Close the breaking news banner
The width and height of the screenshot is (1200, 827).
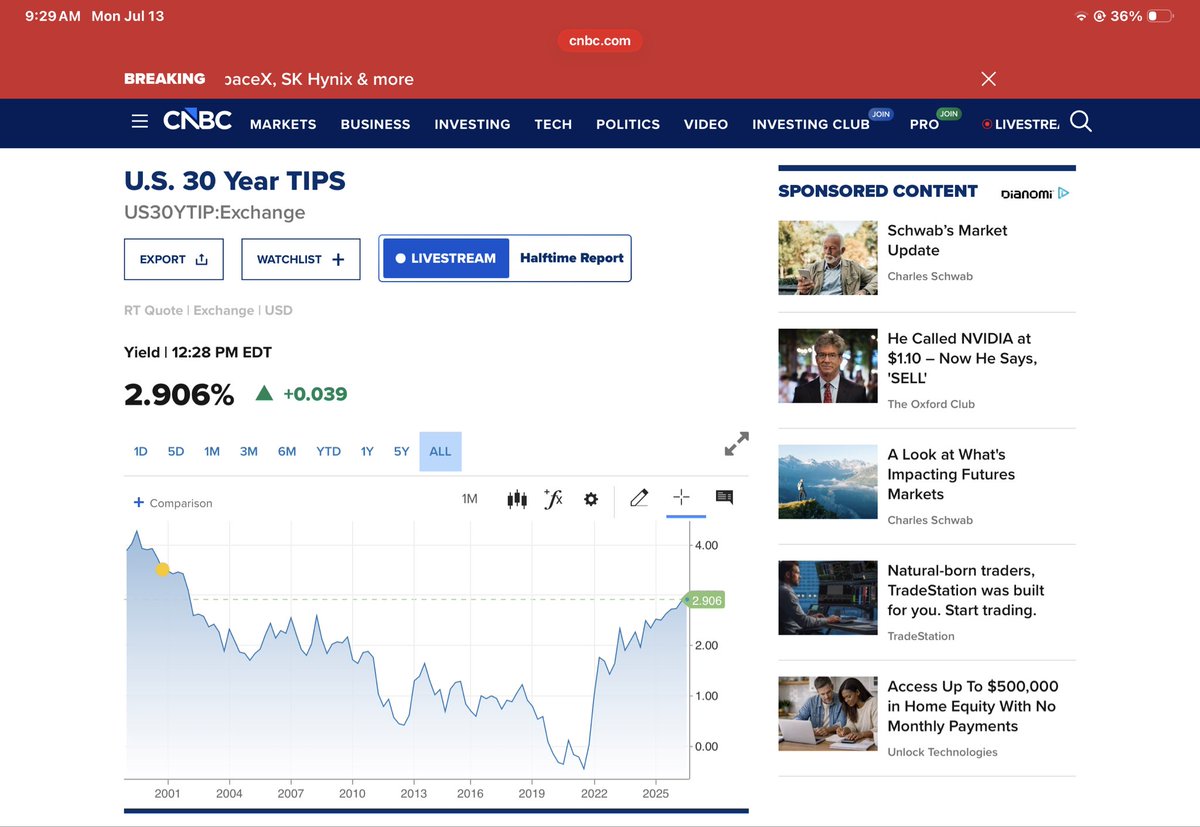[988, 79]
